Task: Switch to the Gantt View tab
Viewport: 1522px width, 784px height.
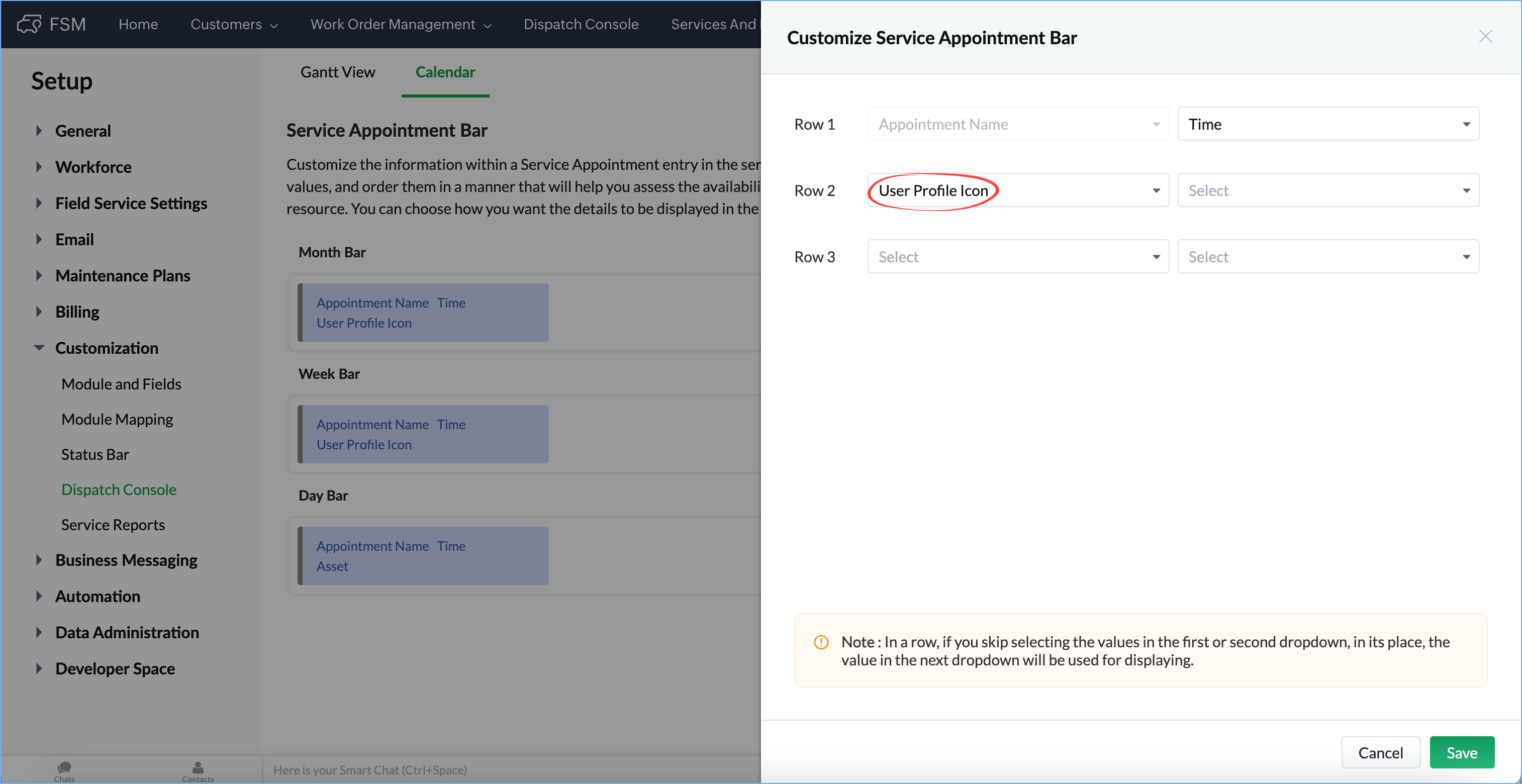Action: tap(337, 72)
